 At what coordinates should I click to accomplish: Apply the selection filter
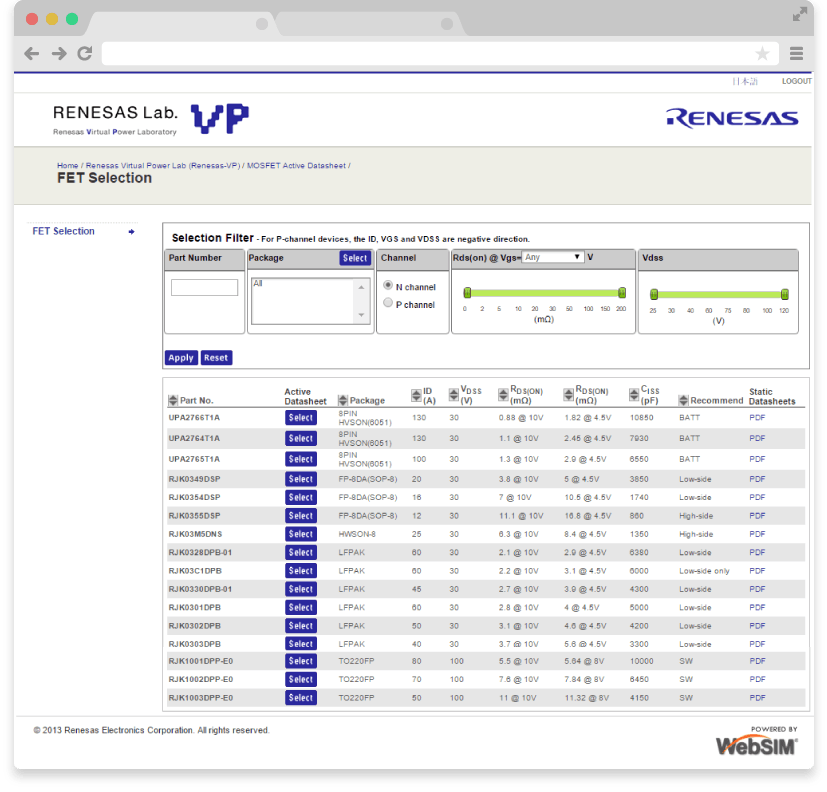(x=181, y=358)
